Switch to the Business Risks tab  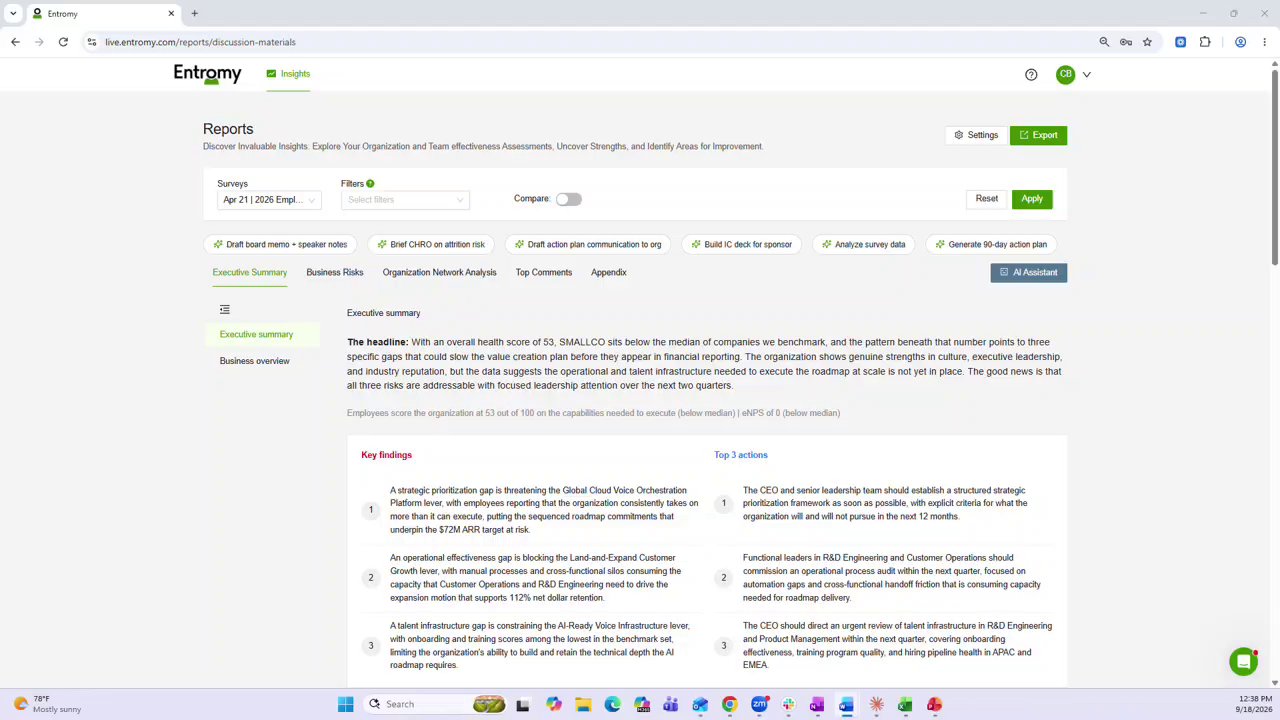(x=334, y=272)
